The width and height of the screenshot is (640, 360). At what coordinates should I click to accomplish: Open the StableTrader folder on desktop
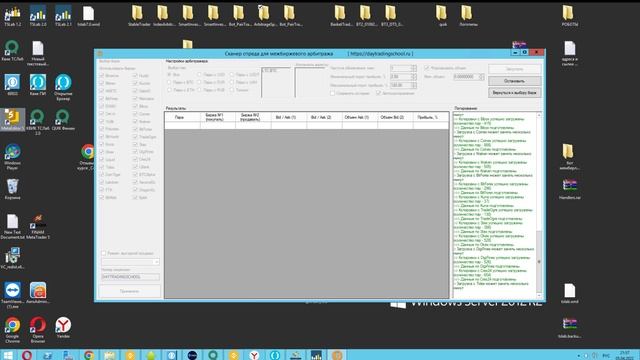[139, 16]
